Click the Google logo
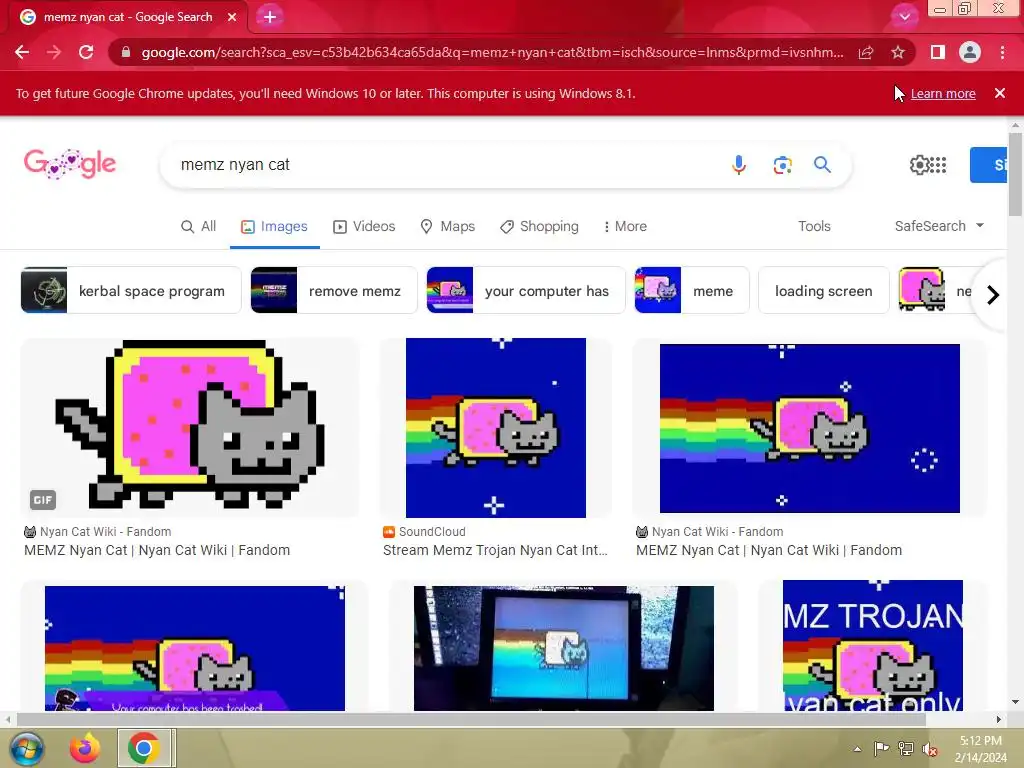The height and width of the screenshot is (768, 1024). pyautogui.click(x=70, y=163)
